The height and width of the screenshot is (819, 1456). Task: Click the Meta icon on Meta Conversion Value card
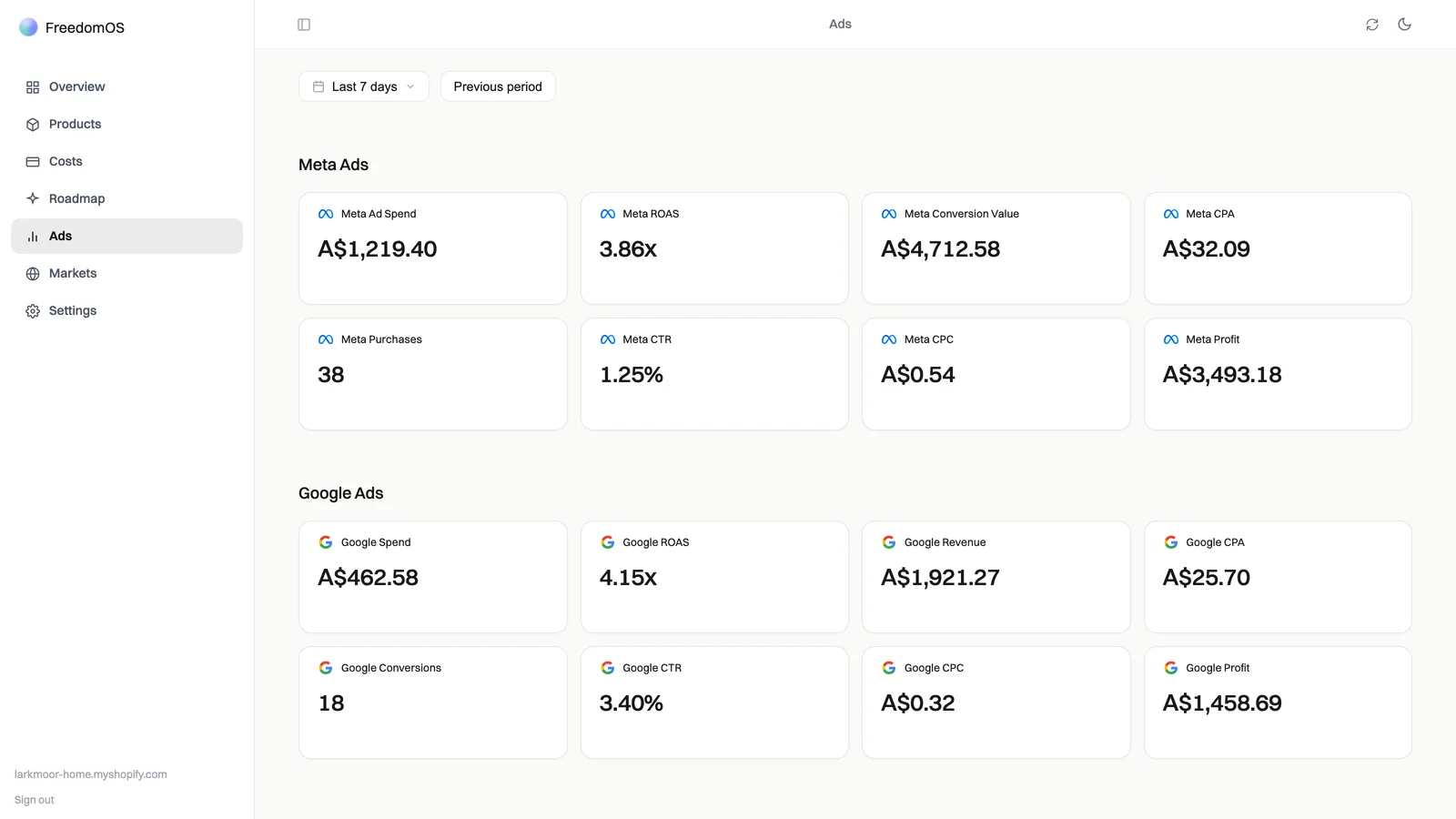click(889, 214)
